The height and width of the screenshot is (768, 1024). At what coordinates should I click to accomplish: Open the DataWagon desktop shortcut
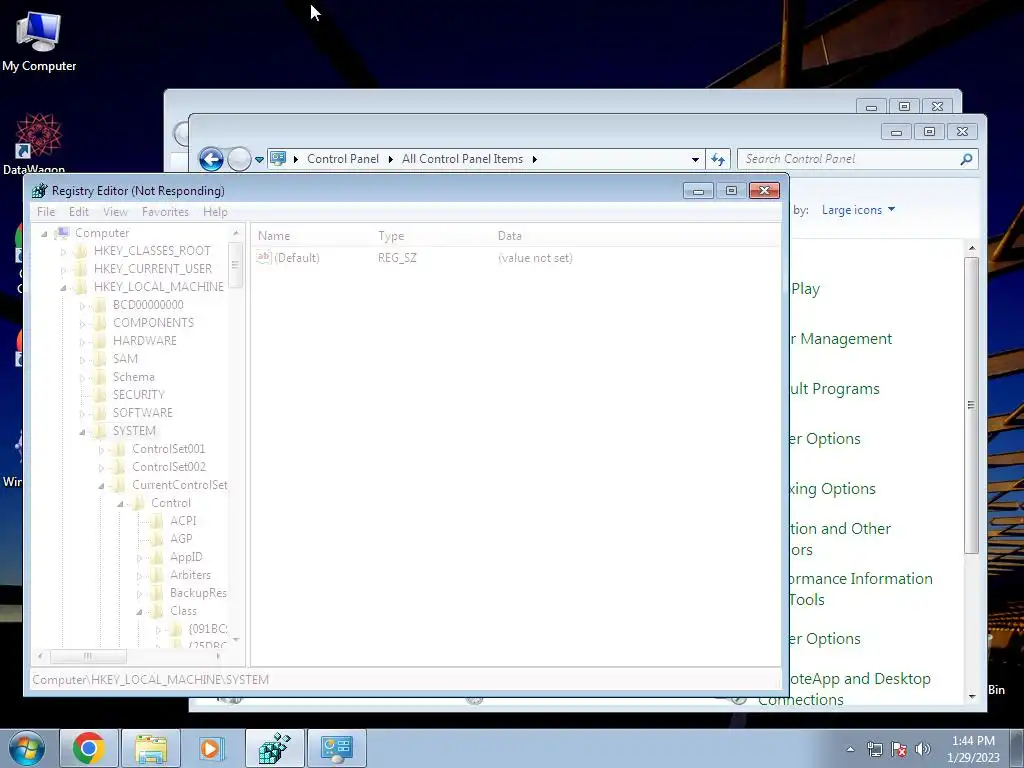point(37,143)
